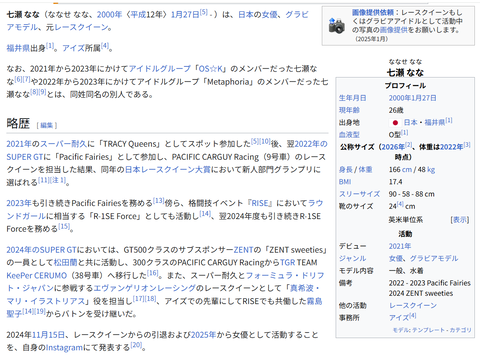This screenshot has width=480, height=361.
Task: Open 2021年 link at start of 略歴
Action: coord(19,144)
